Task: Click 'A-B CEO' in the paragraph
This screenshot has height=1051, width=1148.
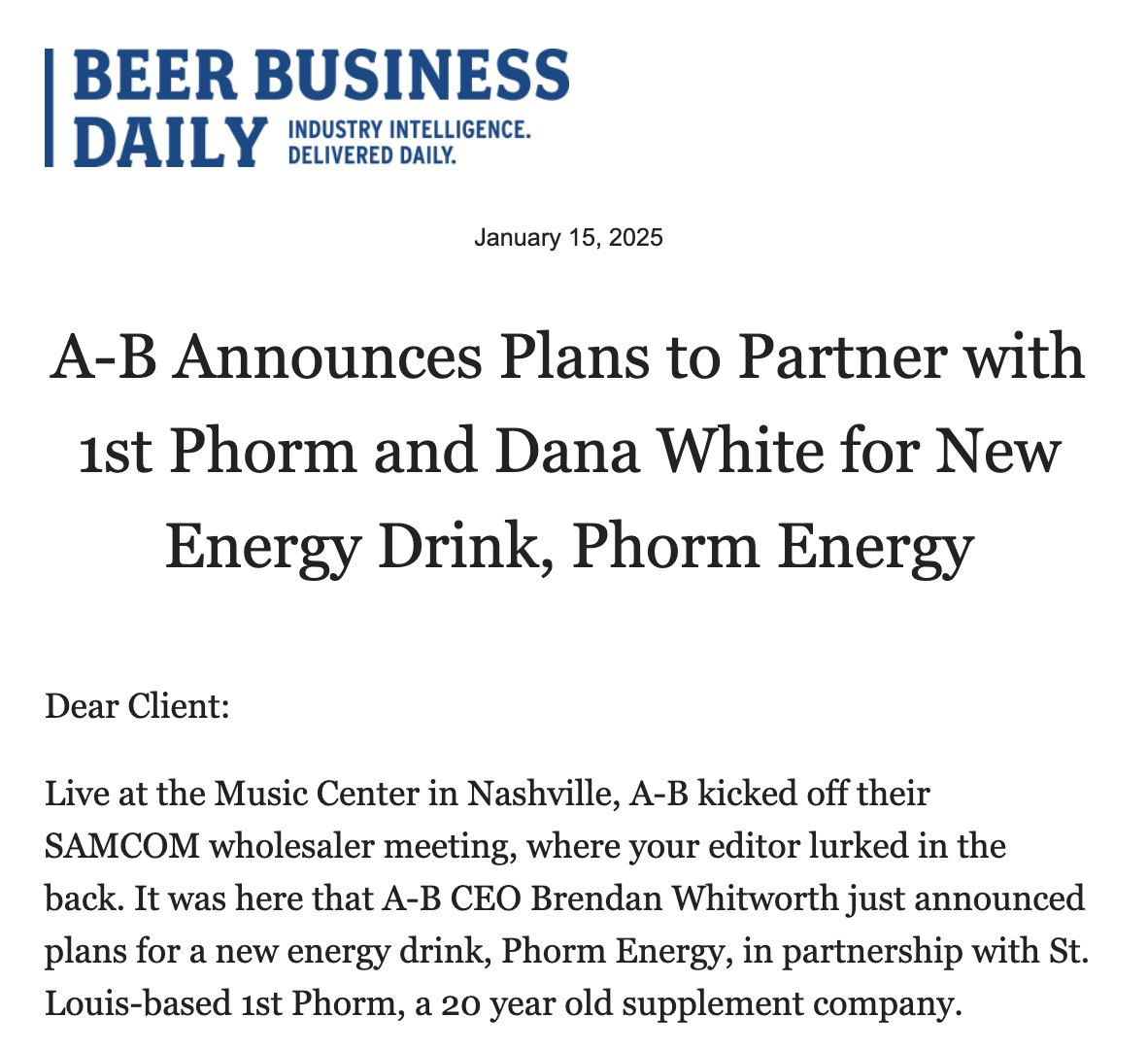Action: pyautogui.click(x=449, y=898)
